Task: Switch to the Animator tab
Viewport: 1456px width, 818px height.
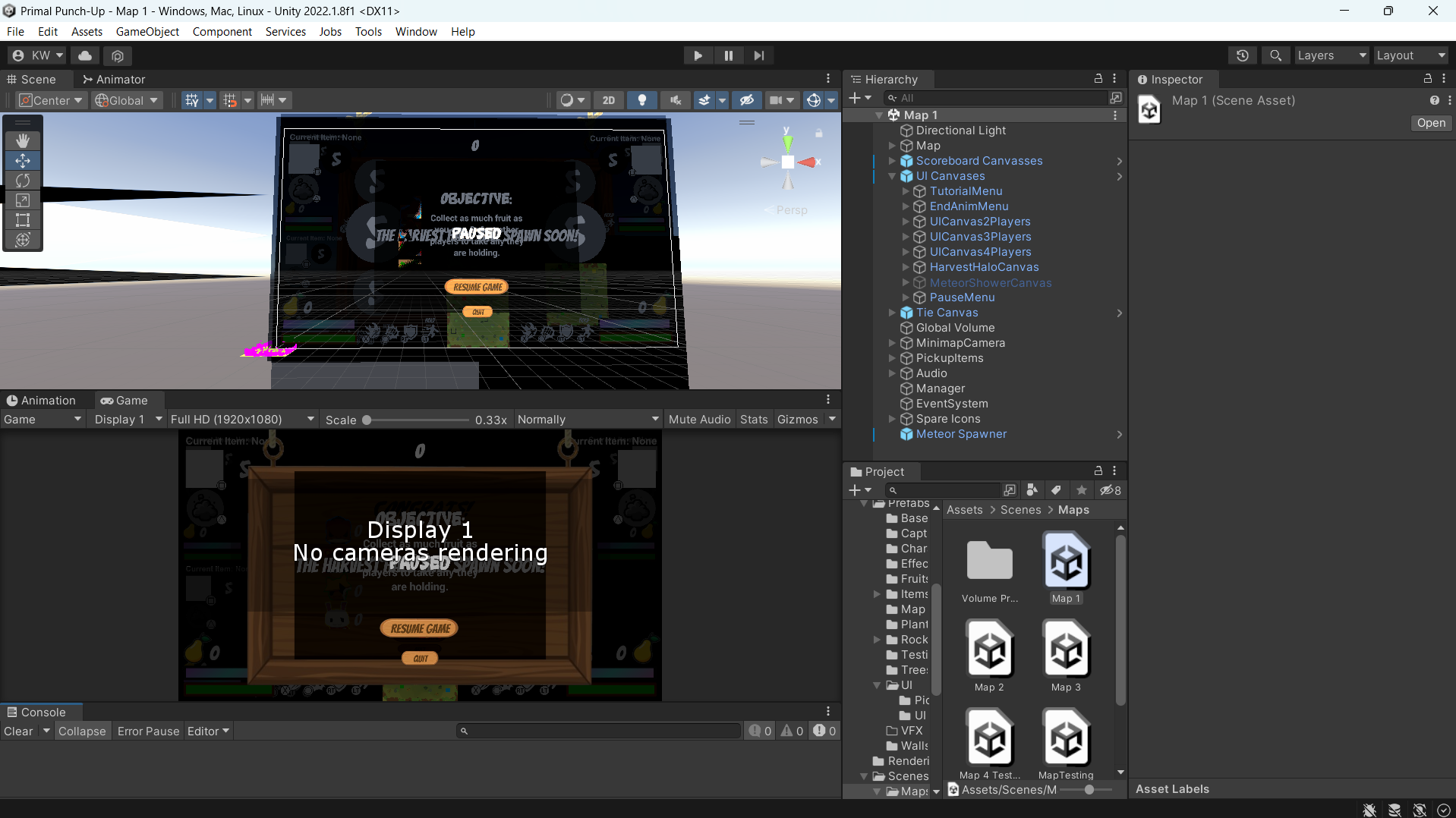Action: (x=114, y=80)
